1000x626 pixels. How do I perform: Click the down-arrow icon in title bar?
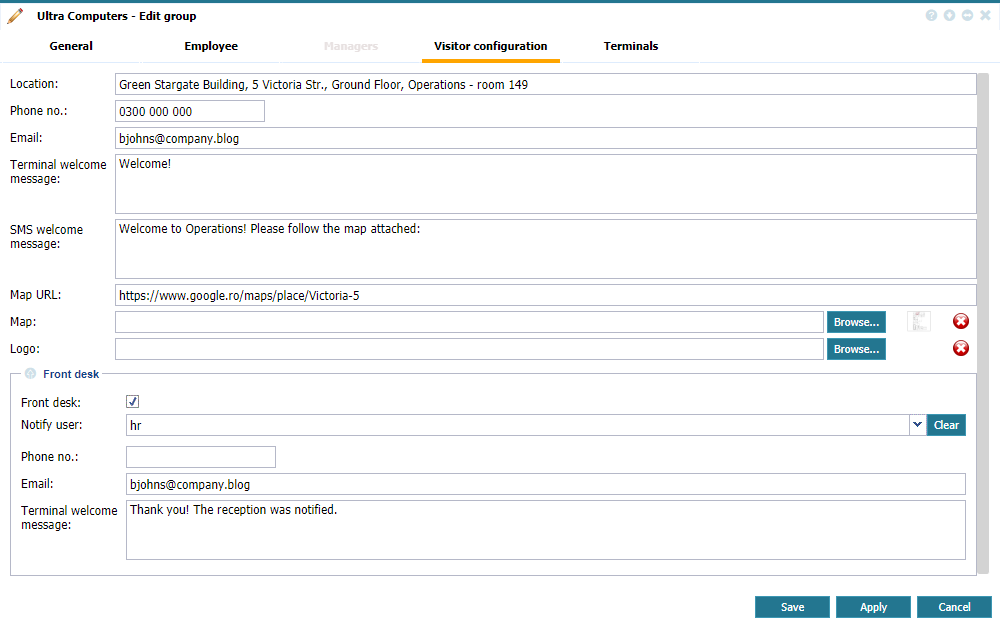coord(949,16)
